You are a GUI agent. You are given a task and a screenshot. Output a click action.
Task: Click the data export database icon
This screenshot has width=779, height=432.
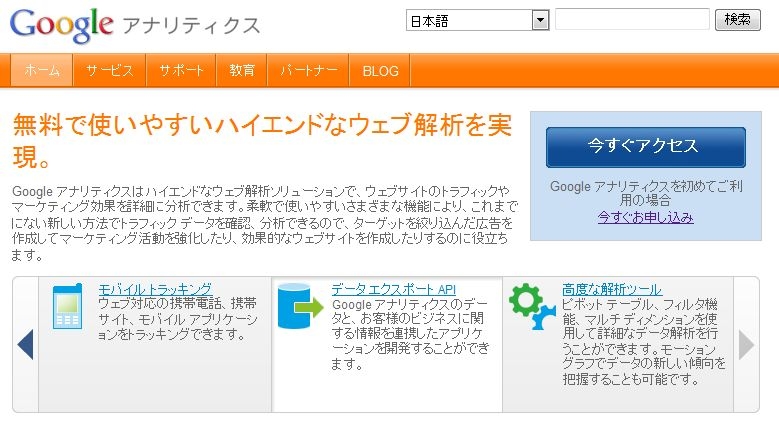point(300,306)
